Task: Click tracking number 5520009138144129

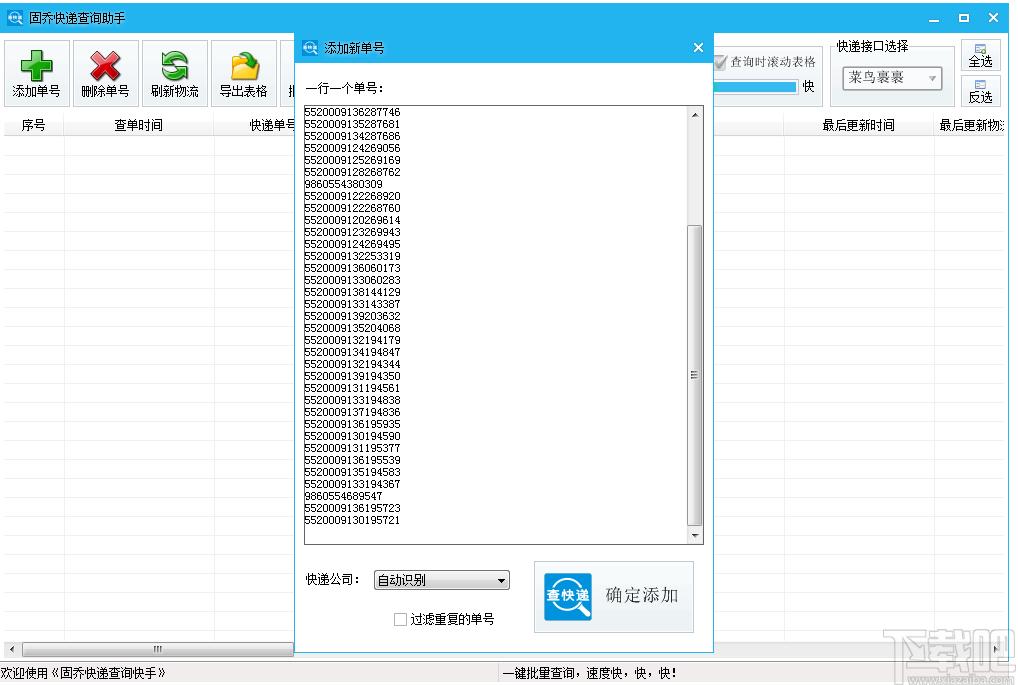Action: (x=352, y=292)
